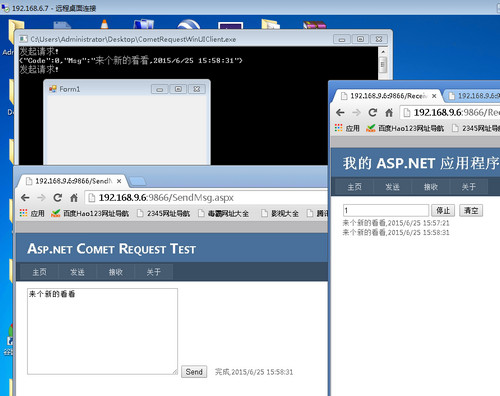
Task: Open 百度Hao123网址导航 bookmark in ReceiveMsg window
Action: point(405,128)
